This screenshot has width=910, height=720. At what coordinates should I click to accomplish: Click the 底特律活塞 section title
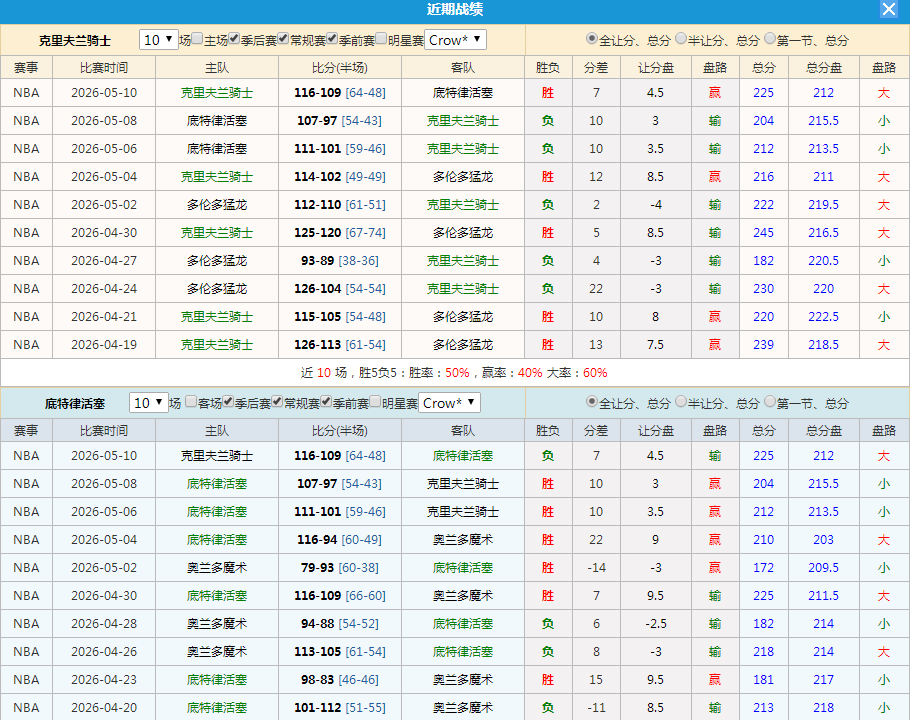coord(74,403)
